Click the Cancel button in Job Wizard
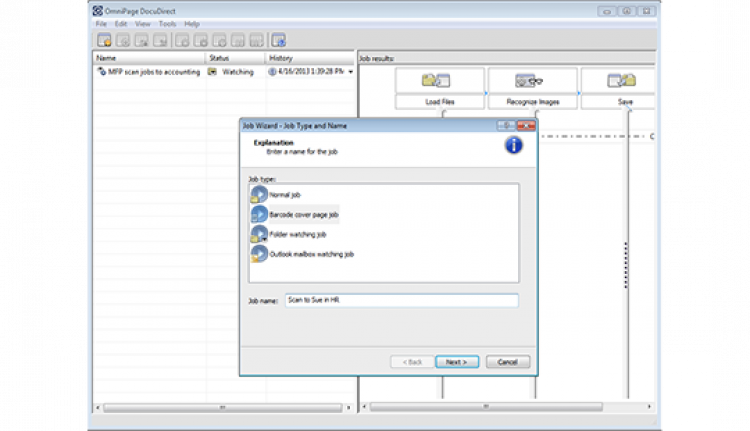Screen dimensions: 750x431 (x=507, y=362)
